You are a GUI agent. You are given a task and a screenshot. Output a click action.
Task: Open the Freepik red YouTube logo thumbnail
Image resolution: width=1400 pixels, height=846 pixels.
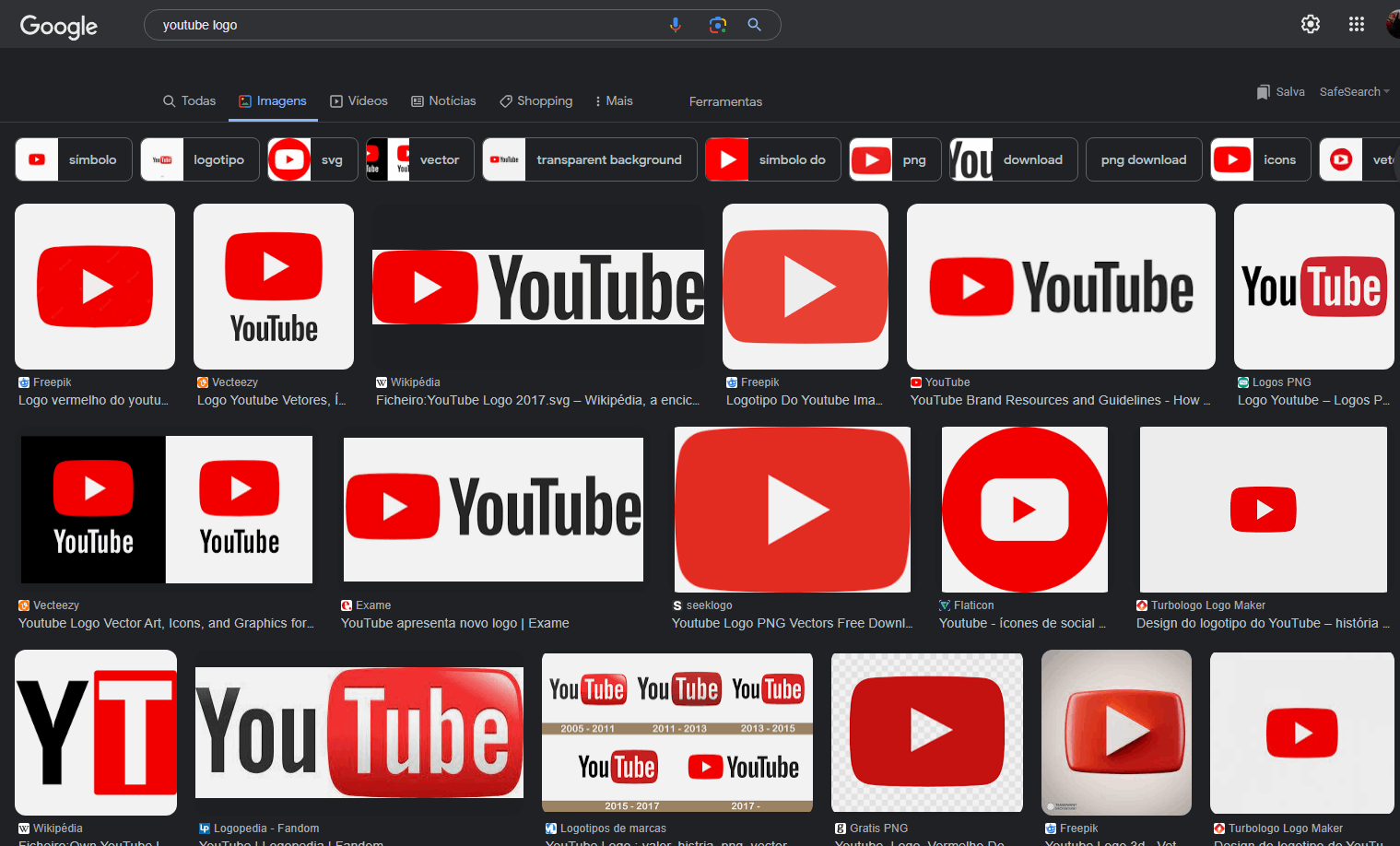point(95,287)
